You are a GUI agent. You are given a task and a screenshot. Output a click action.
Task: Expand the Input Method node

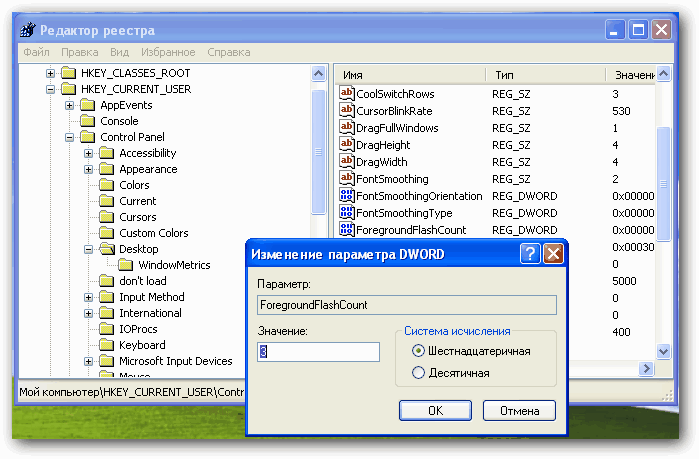click(88, 297)
